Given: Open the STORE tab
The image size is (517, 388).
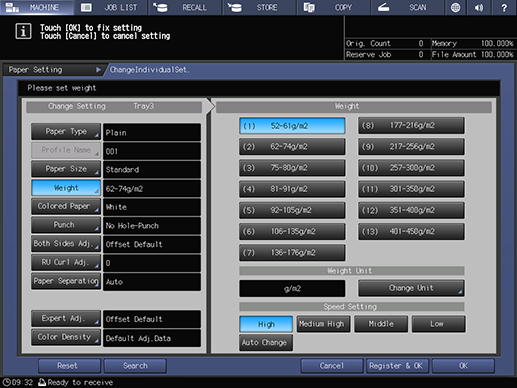Looking at the screenshot, I should [259, 7].
